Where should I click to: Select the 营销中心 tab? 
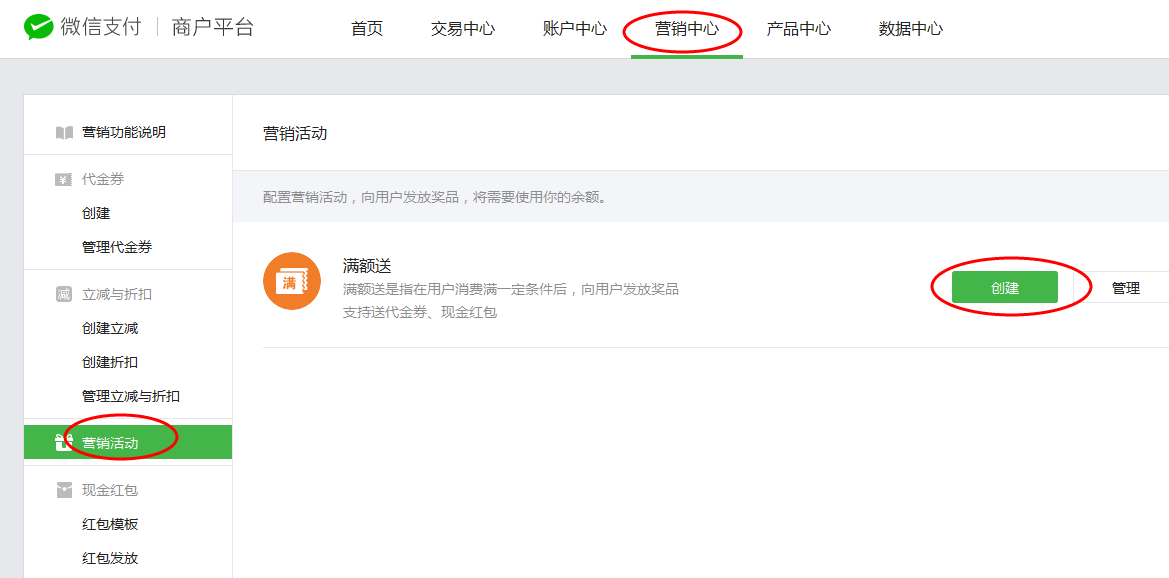coord(687,29)
